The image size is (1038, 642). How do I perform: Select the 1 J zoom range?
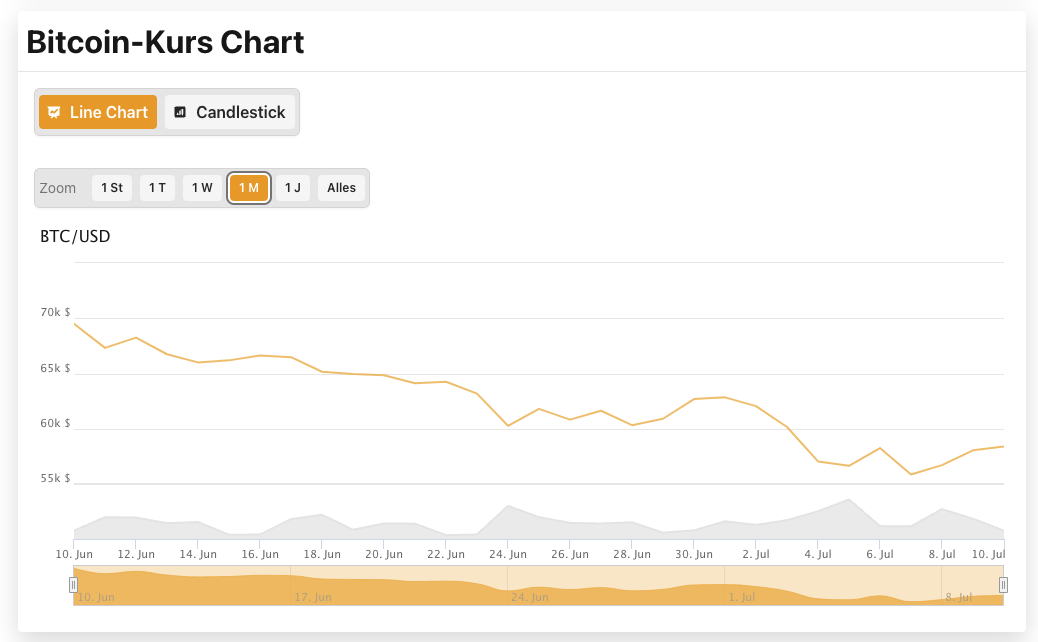pos(292,188)
